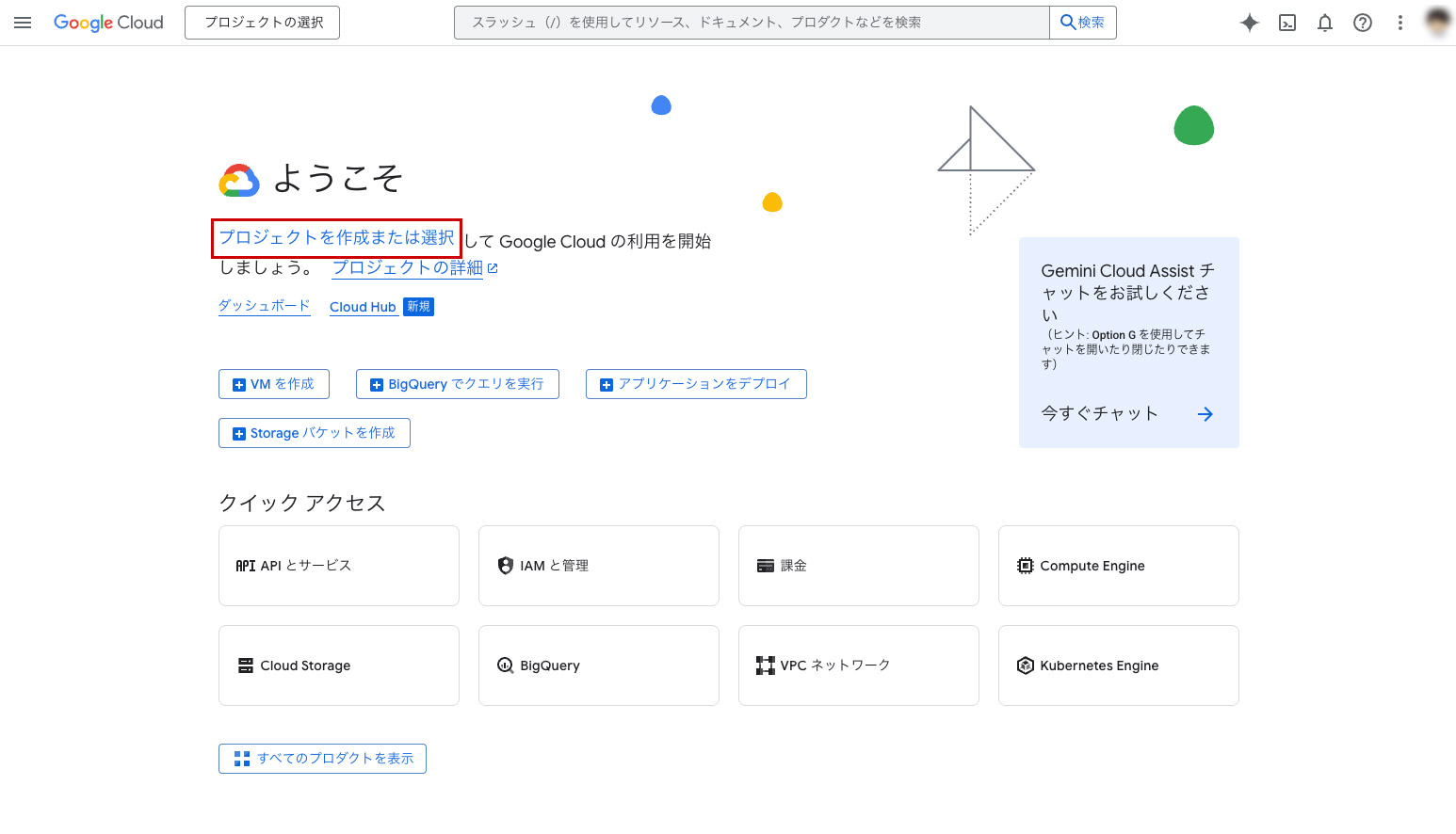Open the Cloud Hub link

(x=363, y=307)
